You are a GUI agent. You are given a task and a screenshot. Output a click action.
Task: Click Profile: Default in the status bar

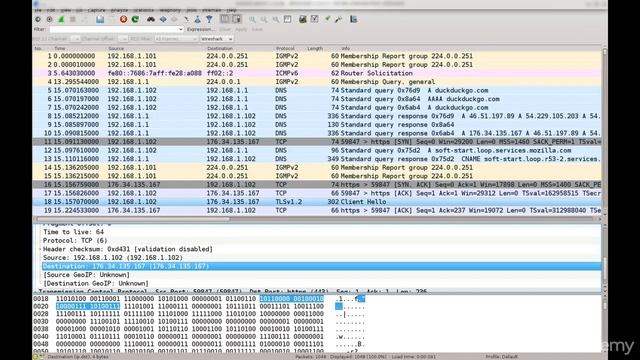click(x=501, y=356)
